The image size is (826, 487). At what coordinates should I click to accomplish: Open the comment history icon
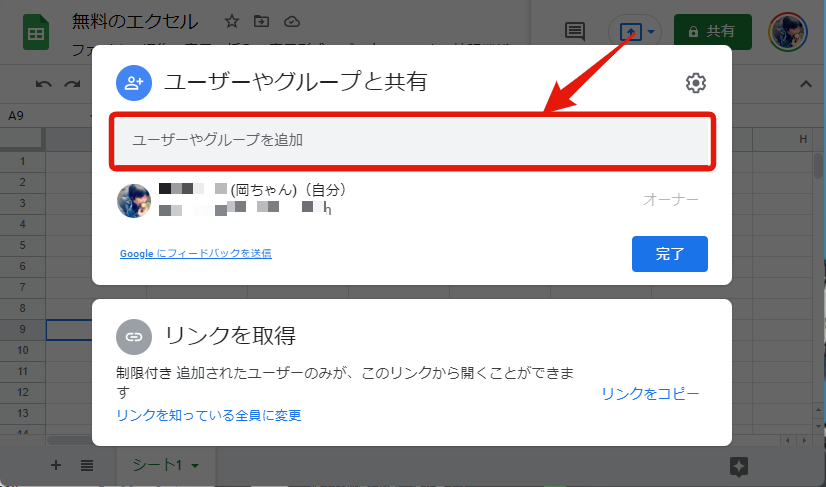tap(575, 31)
